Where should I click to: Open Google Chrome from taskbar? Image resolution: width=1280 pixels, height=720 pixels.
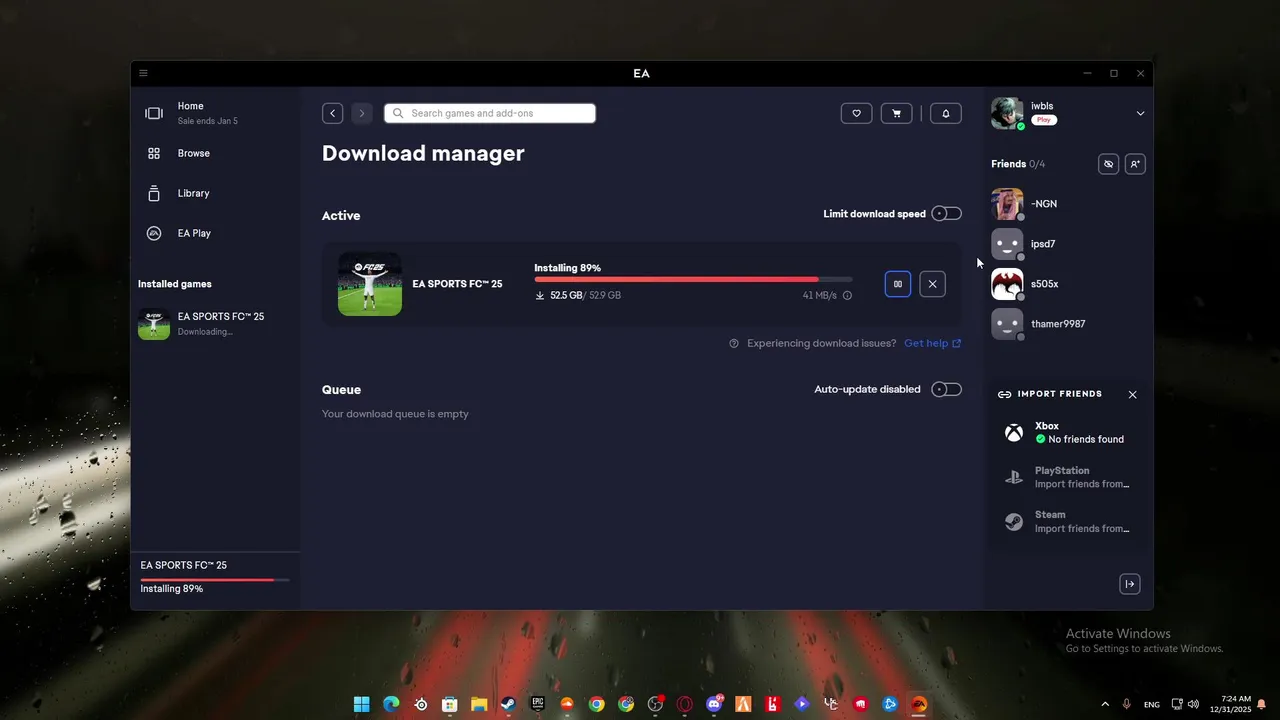597,704
